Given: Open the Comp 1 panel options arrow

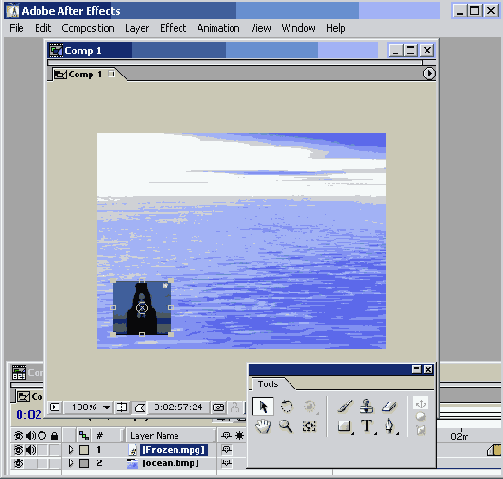Looking at the screenshot, I should [429, 73].
